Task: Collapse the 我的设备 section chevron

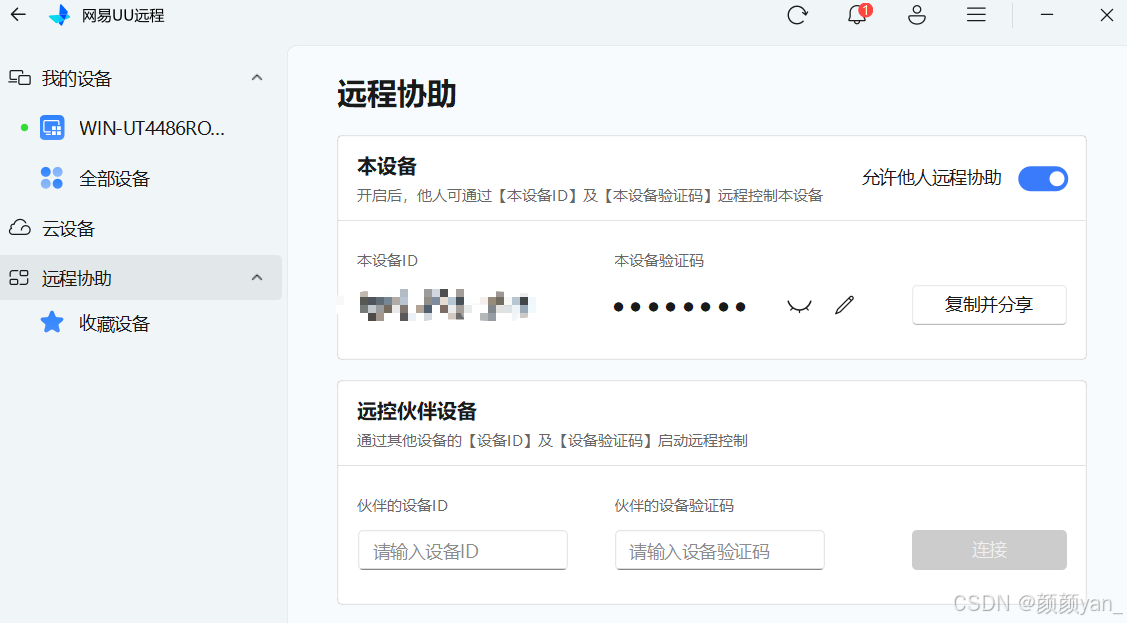Action: [x=257, y=78]
